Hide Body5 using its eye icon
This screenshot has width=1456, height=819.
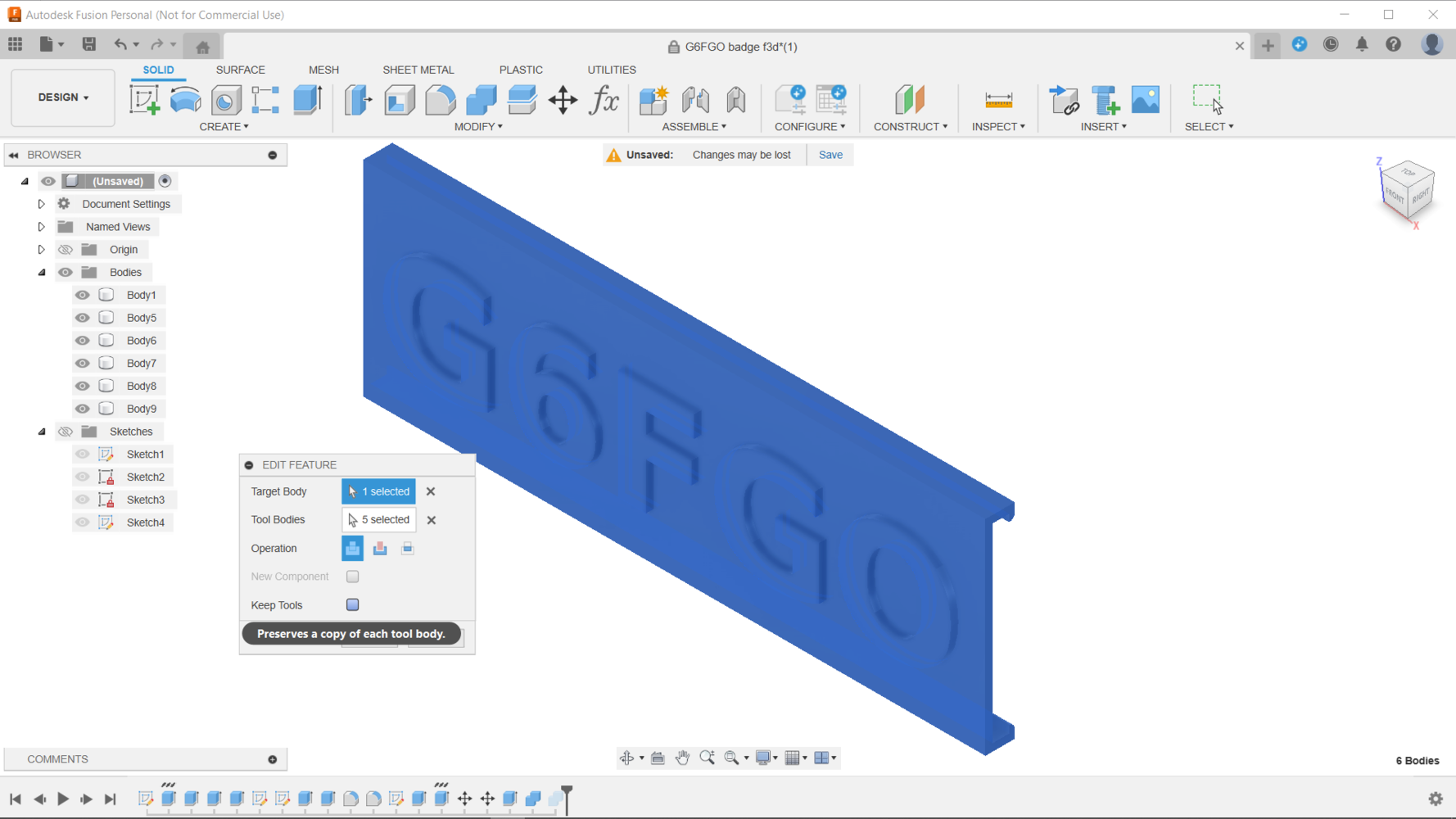(82, 318)
